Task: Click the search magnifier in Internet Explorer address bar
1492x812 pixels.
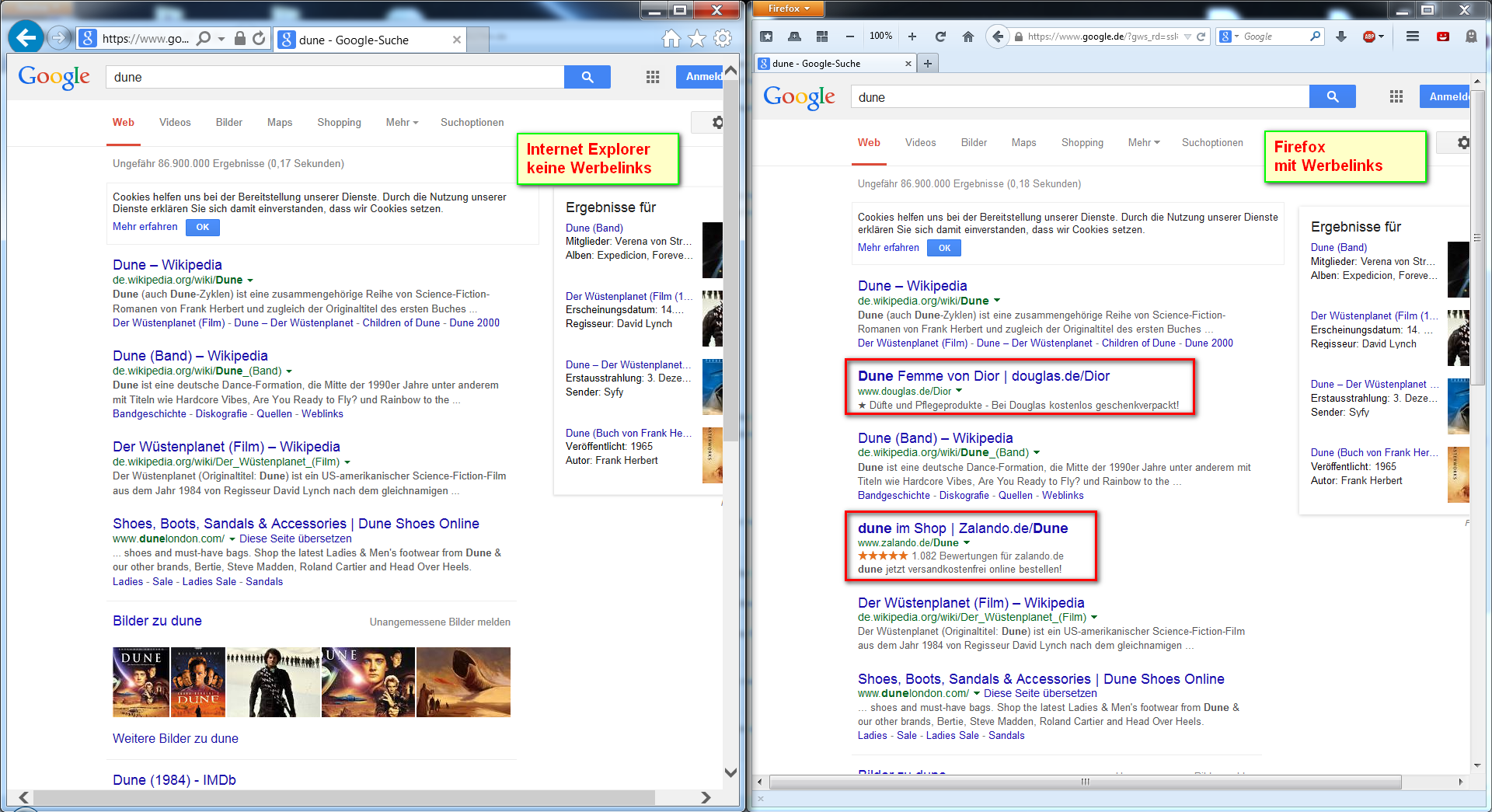Action: [x=204, y=38]
